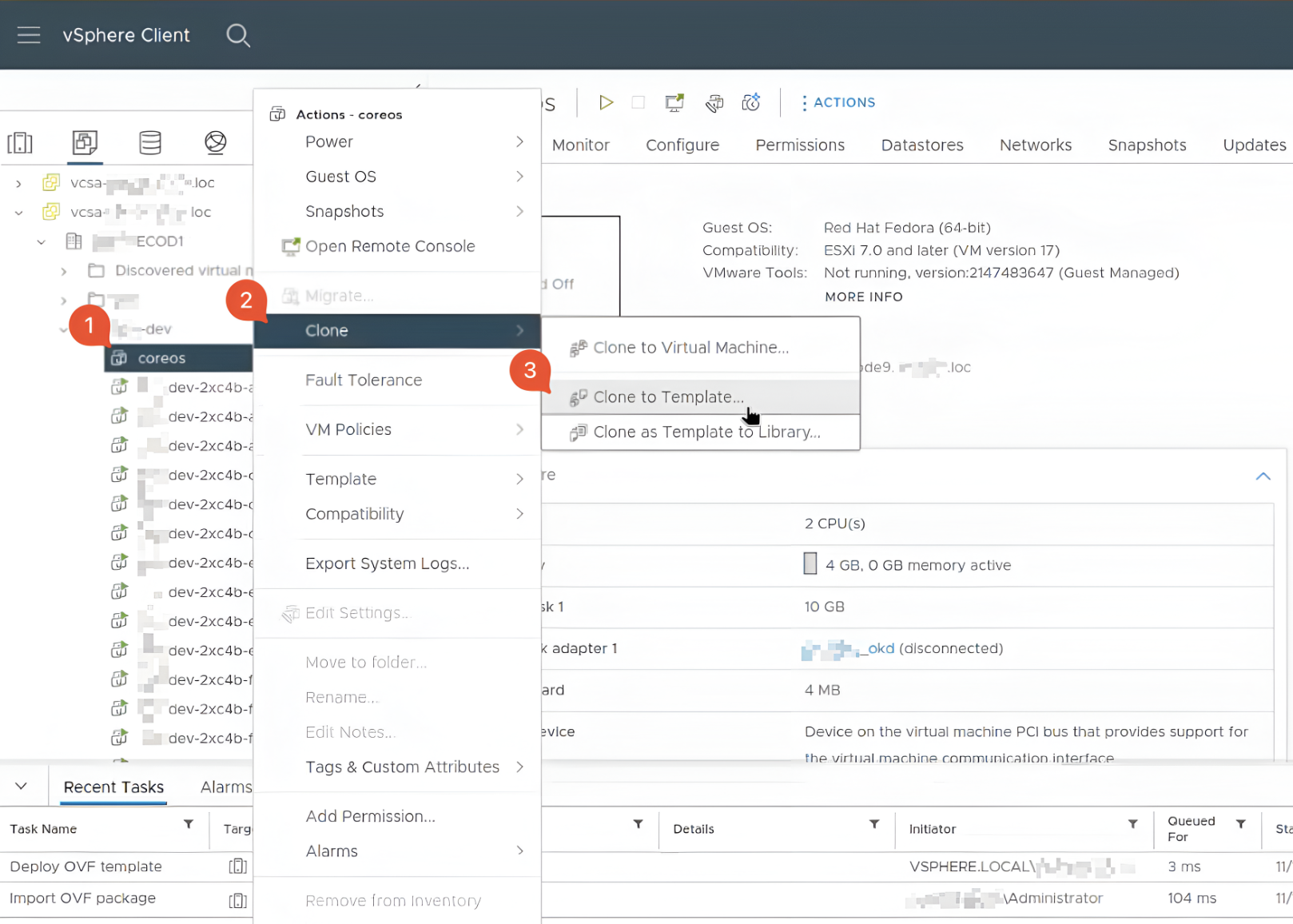Screen dimensions: 1293x924
Task: Expand the Template submenu
Action: pyautogui.click(x=397, y=479)
